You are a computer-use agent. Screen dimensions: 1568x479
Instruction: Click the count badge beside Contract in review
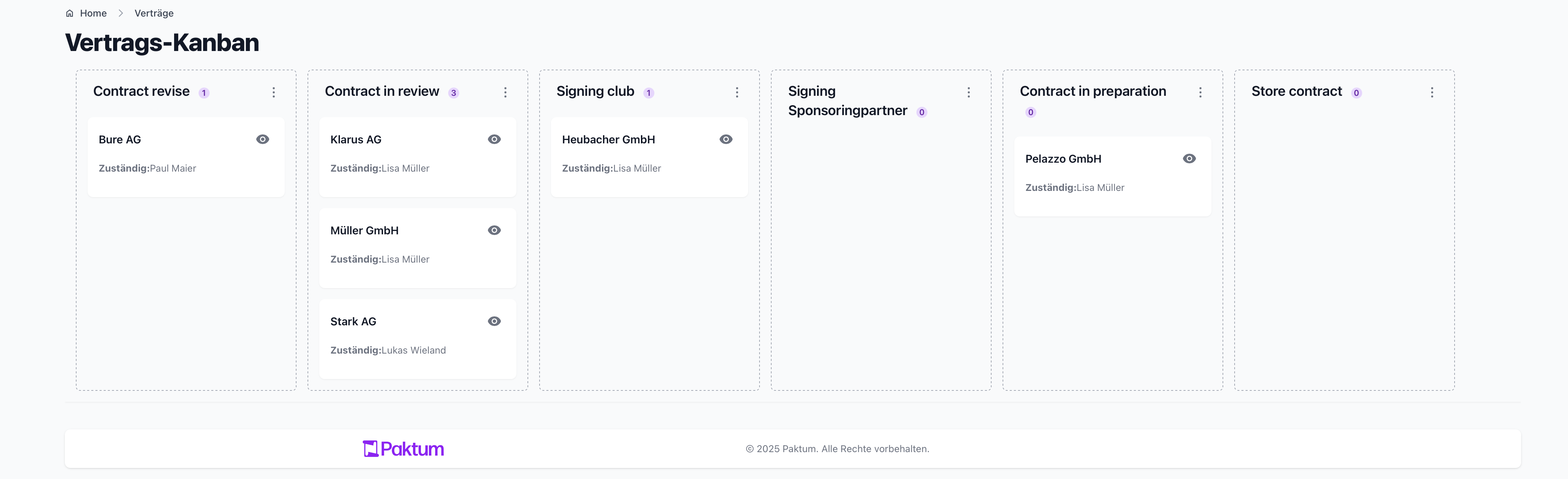tap(453, 93)
